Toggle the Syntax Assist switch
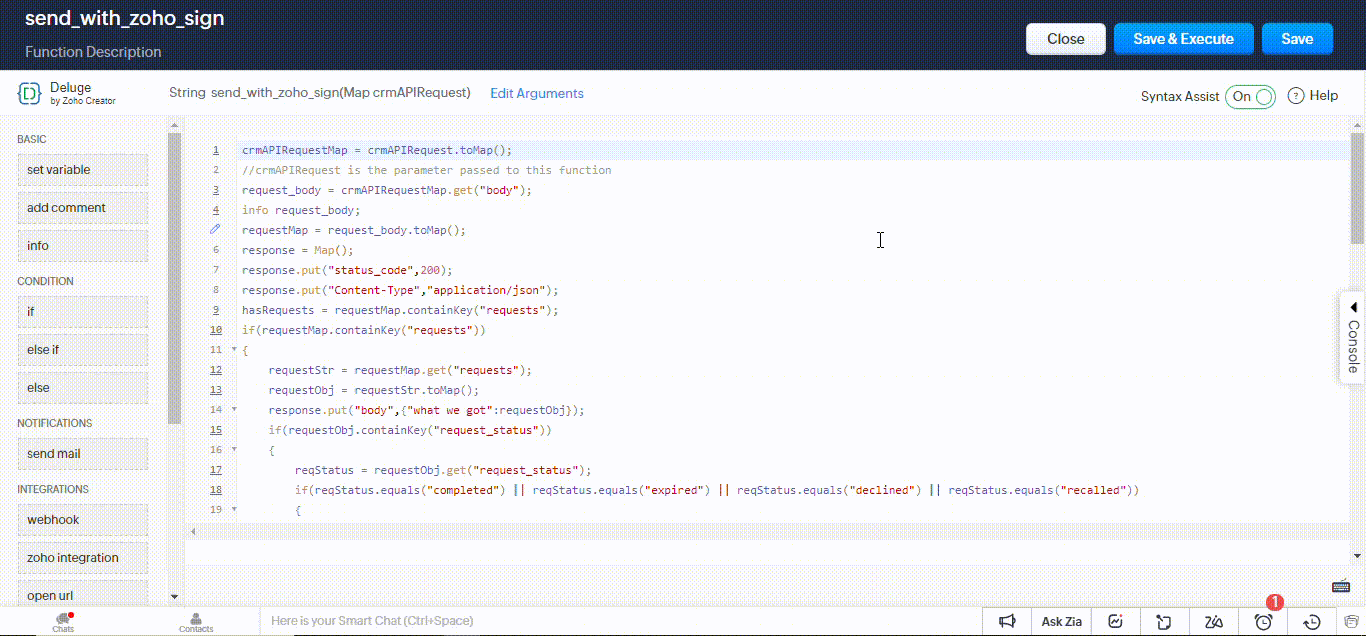 coord(1250,97)
